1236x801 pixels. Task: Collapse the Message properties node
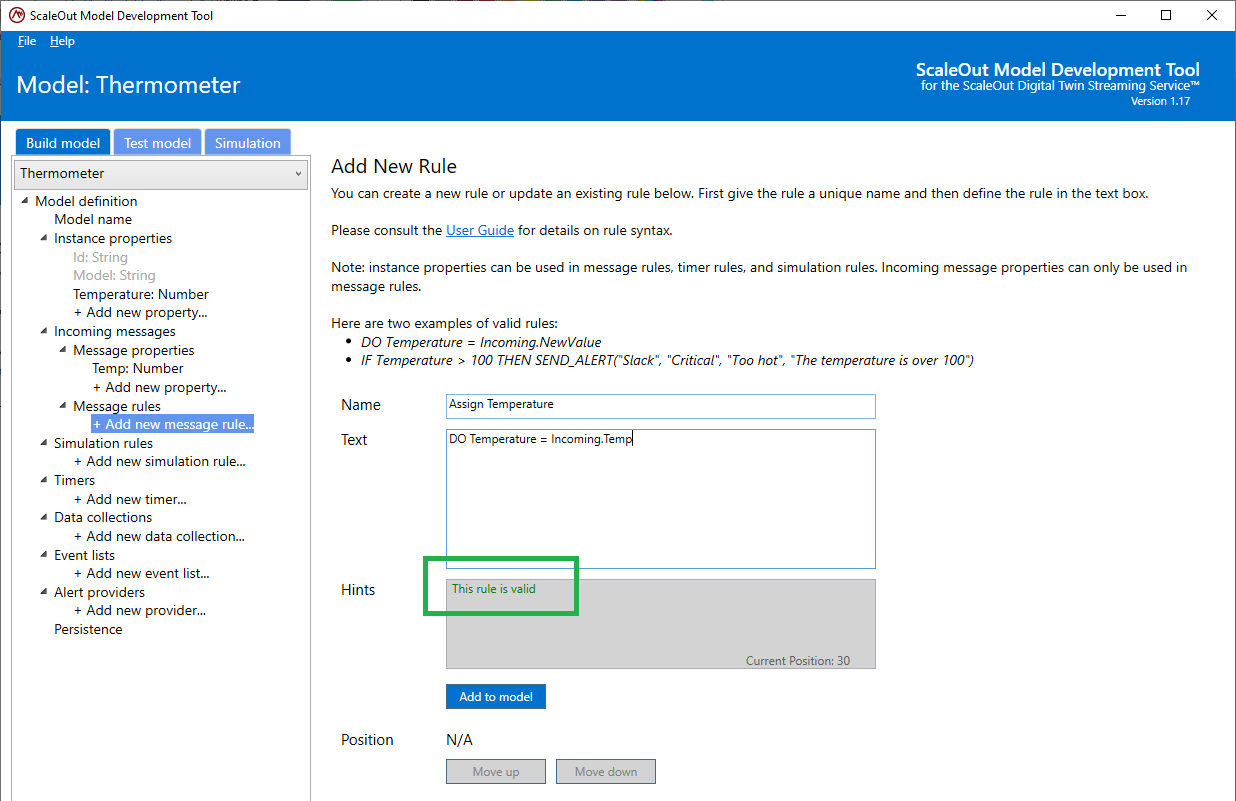point(63,350)
